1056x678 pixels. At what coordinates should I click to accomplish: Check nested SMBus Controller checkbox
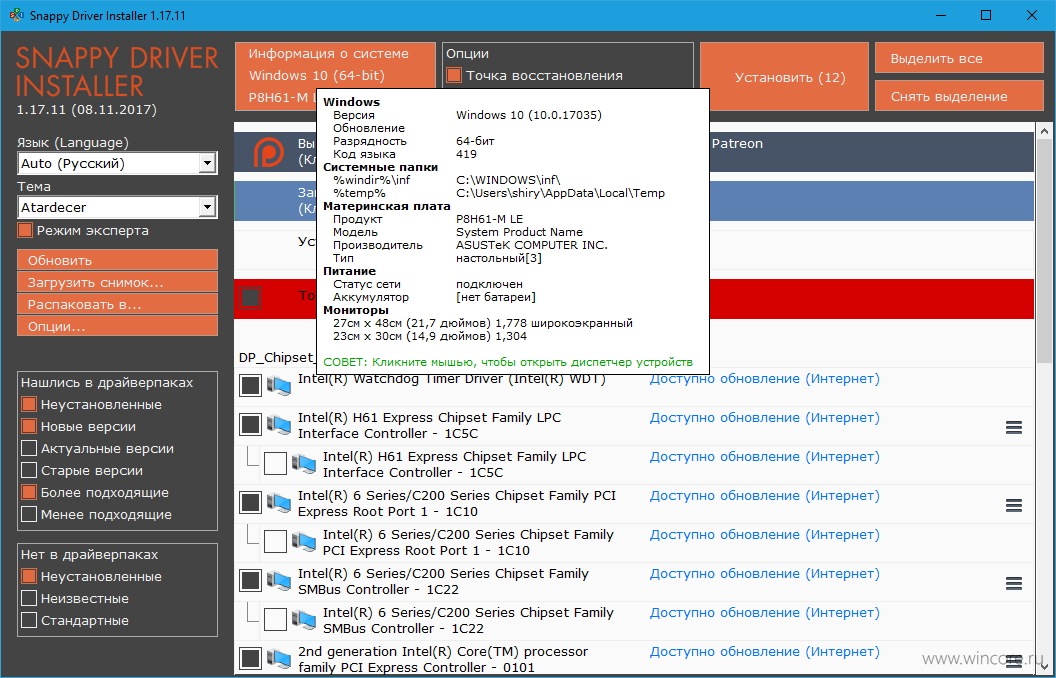[275, 620]
